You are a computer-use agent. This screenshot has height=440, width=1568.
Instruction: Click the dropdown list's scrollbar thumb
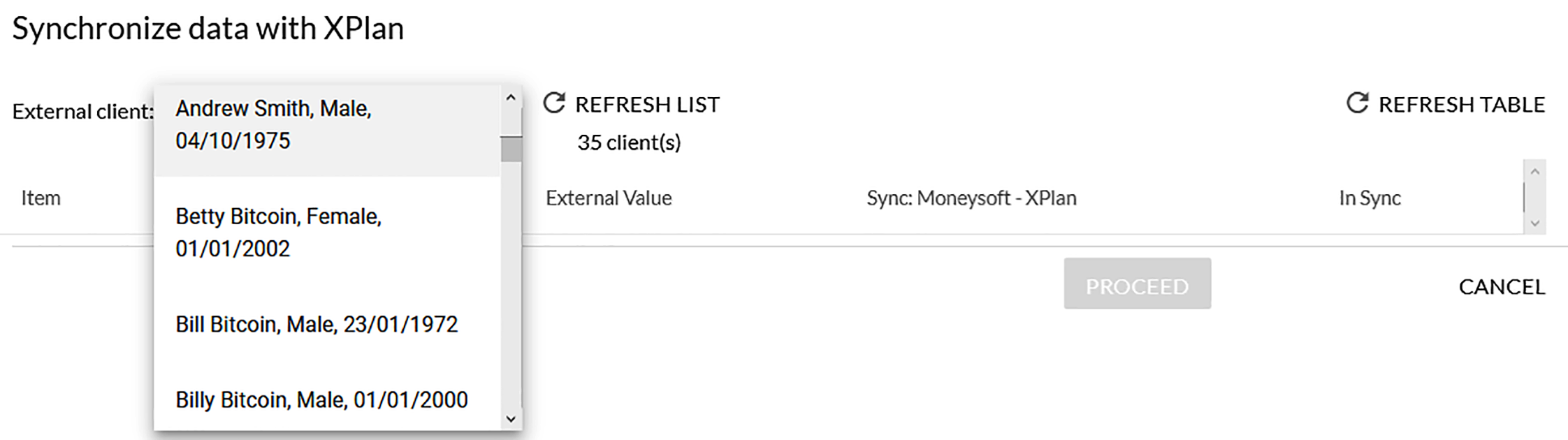tap(511, 149)
